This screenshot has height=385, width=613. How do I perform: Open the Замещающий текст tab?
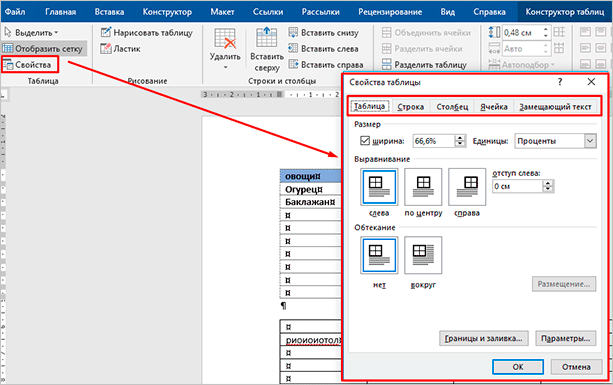coord(555,106)
